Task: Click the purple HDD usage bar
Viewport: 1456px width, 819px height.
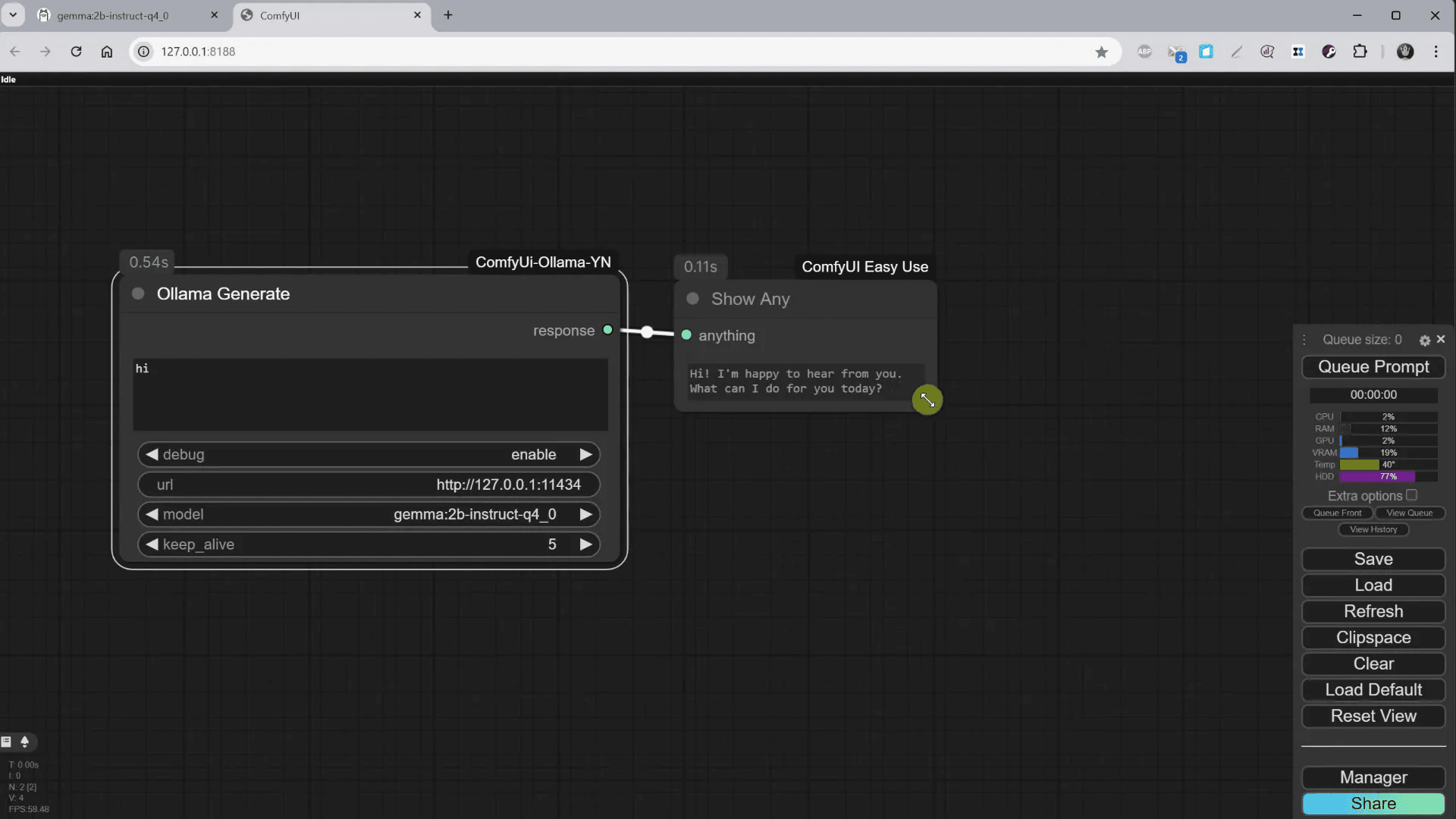Action: 1376,476
